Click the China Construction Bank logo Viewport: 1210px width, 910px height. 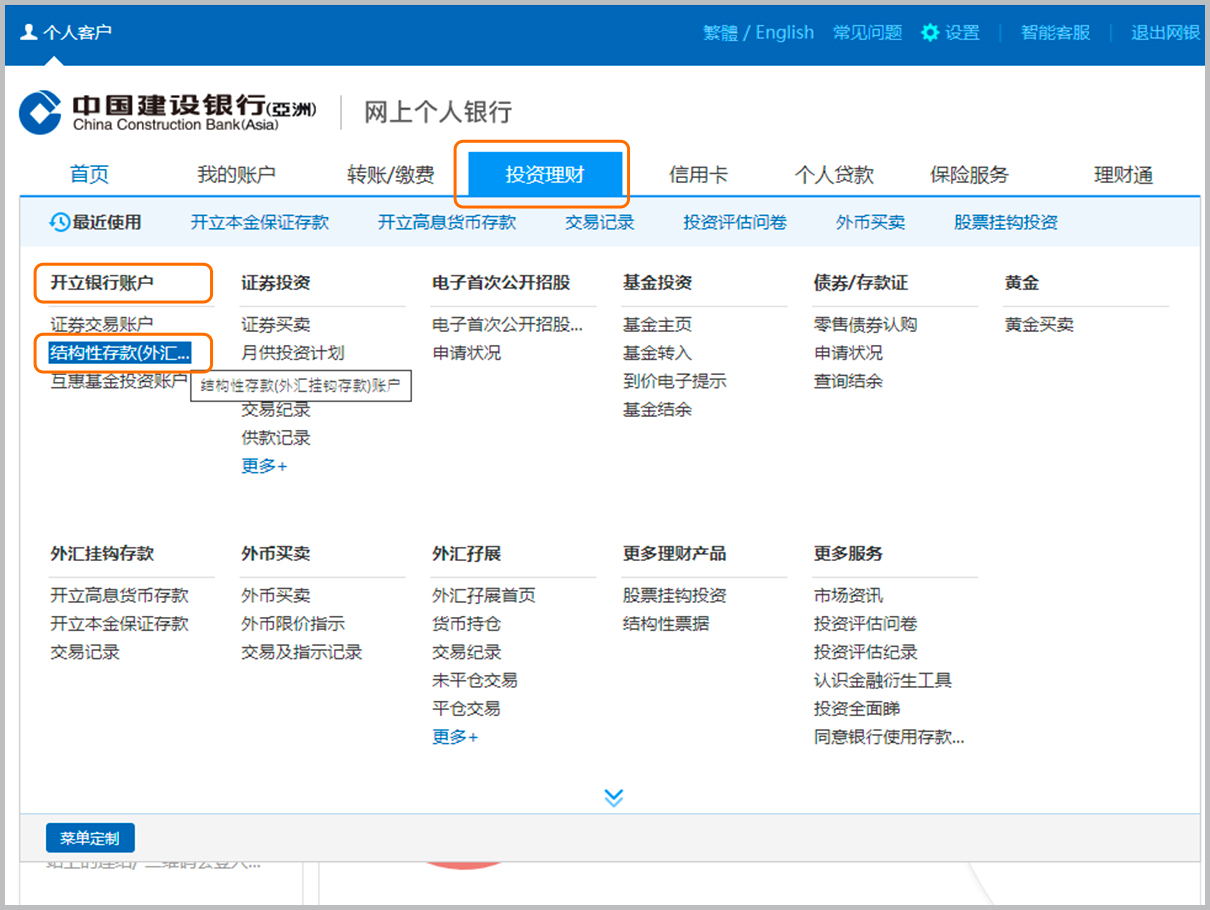[40, 111]
